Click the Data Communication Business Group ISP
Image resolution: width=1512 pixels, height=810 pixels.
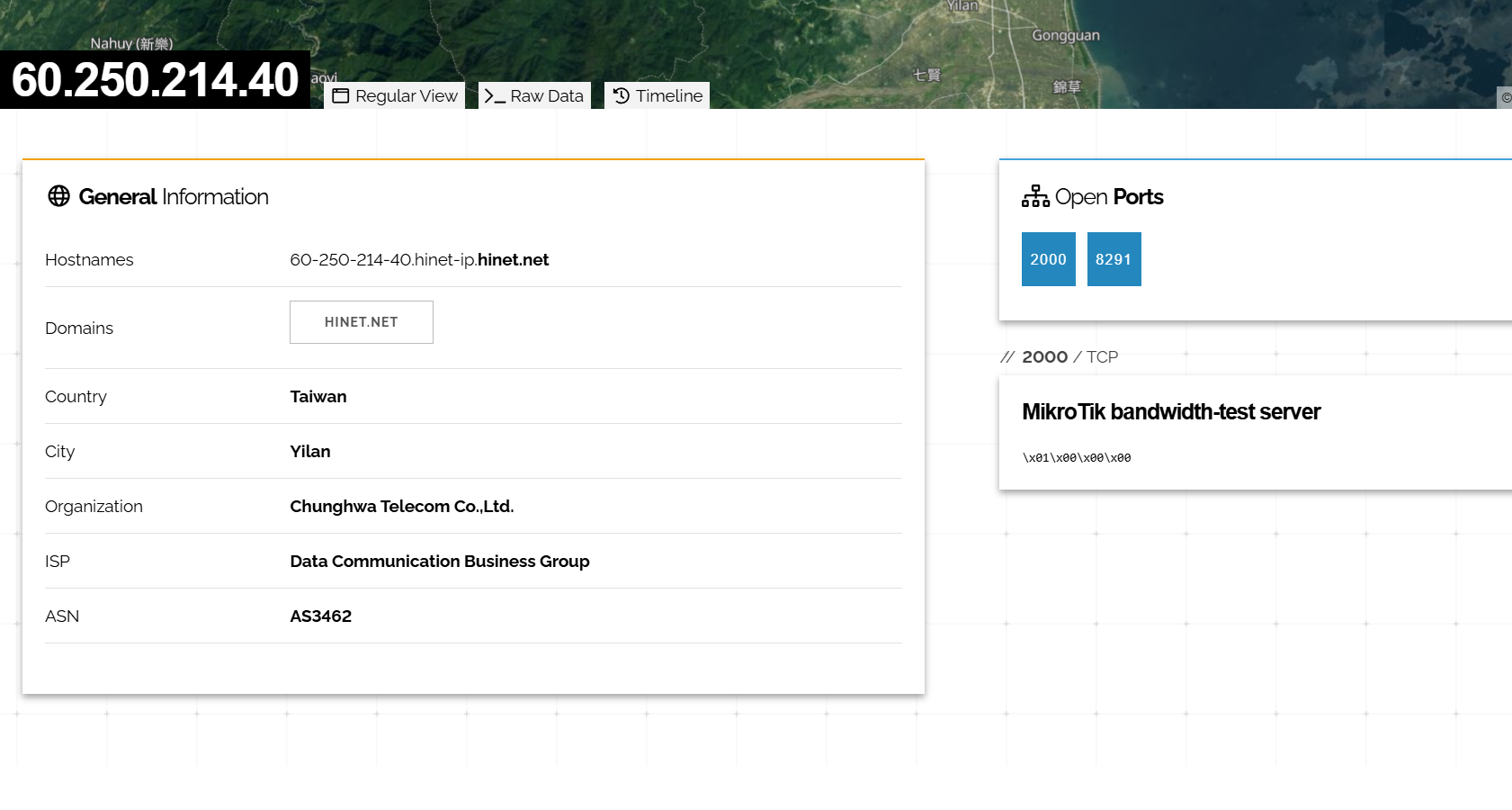point(439,562)
